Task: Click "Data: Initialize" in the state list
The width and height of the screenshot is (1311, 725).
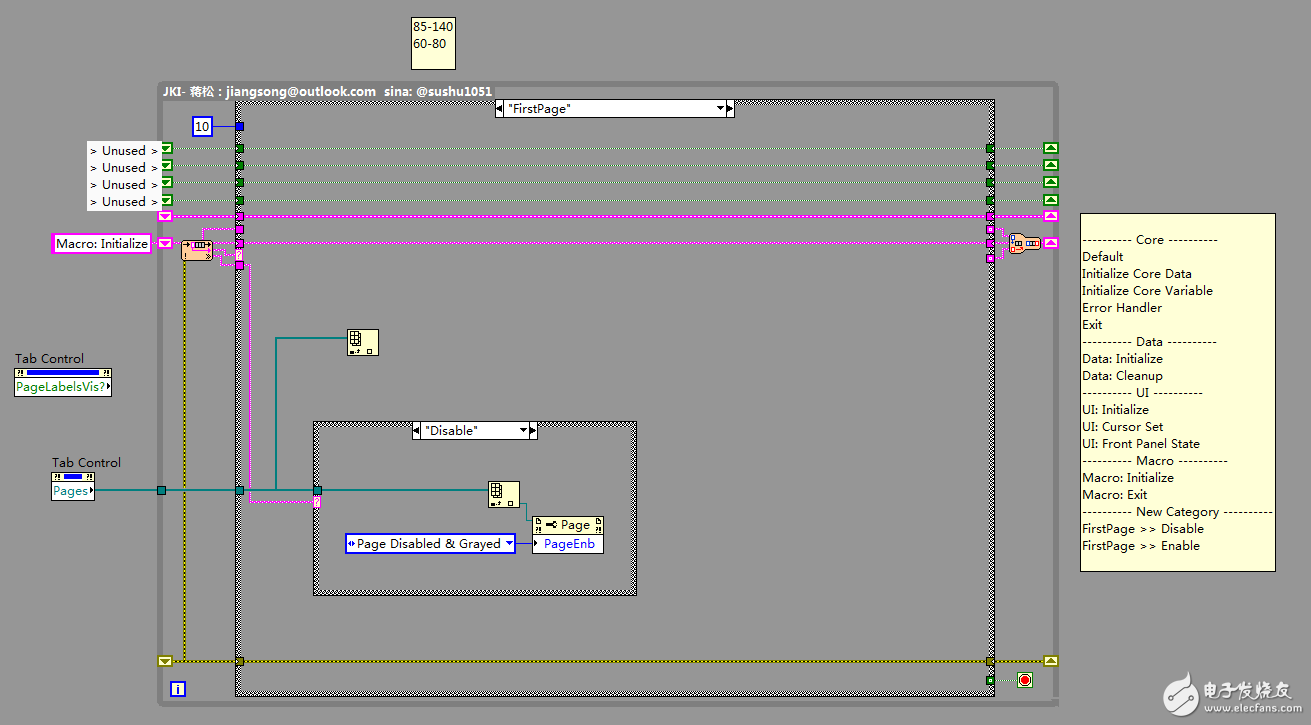Action: [1123, 359]
